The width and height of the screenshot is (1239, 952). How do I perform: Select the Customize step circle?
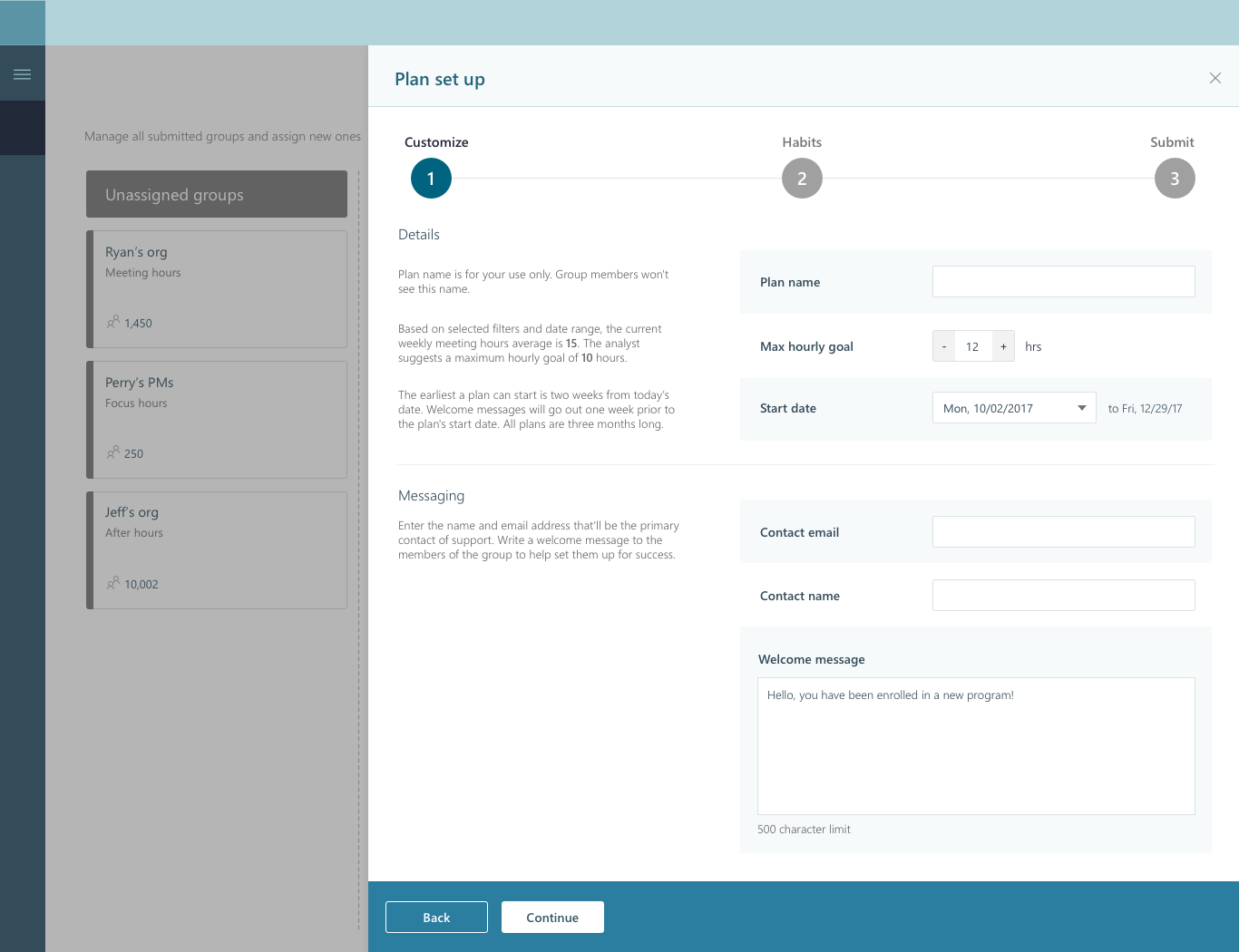coord(431,178)
